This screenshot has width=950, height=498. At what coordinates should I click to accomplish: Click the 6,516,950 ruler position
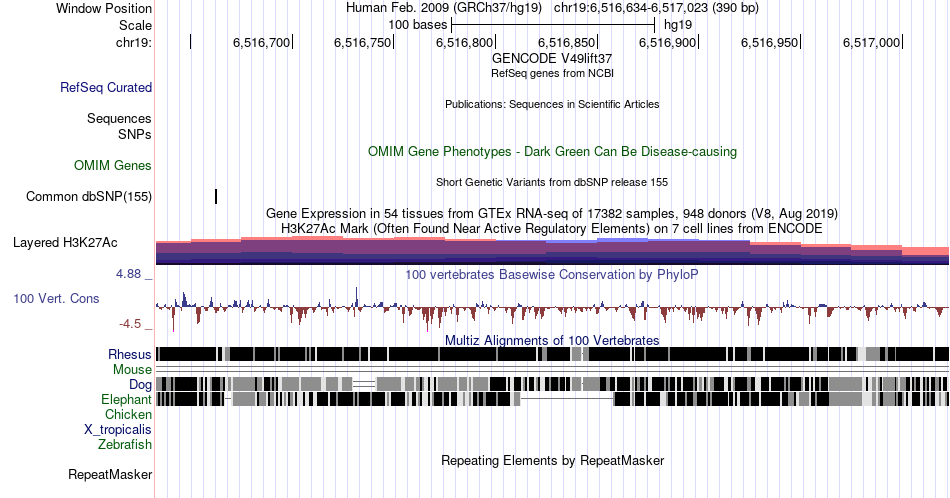click(770, 42)
